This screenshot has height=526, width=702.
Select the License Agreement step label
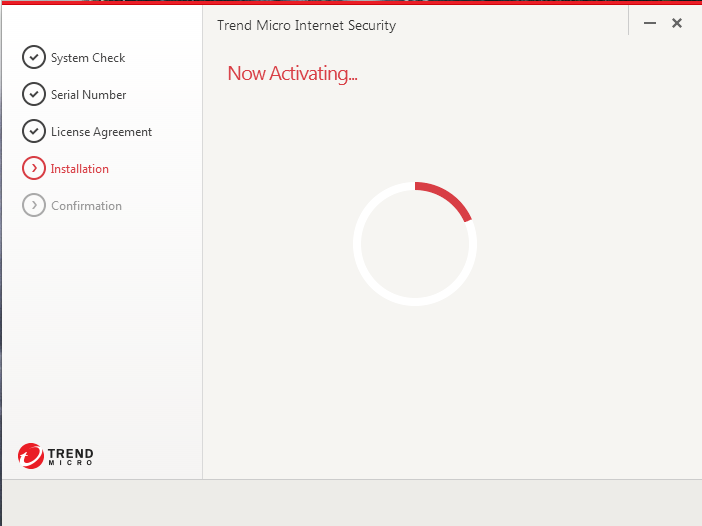(x=101, y=132)
